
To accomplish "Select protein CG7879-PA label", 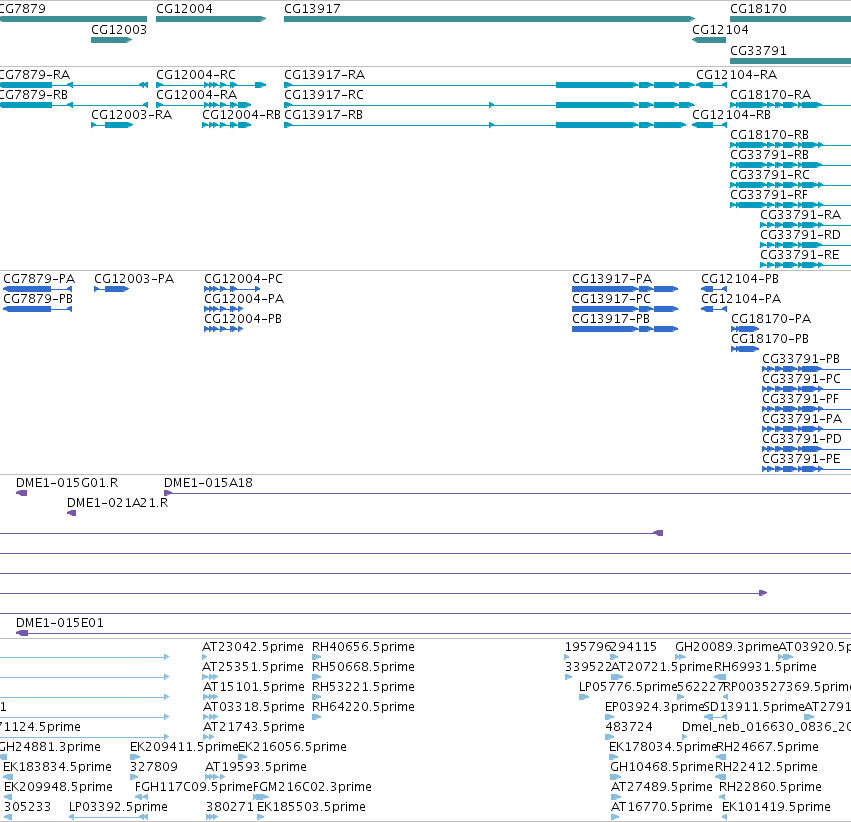I will [x=39, y=279].
